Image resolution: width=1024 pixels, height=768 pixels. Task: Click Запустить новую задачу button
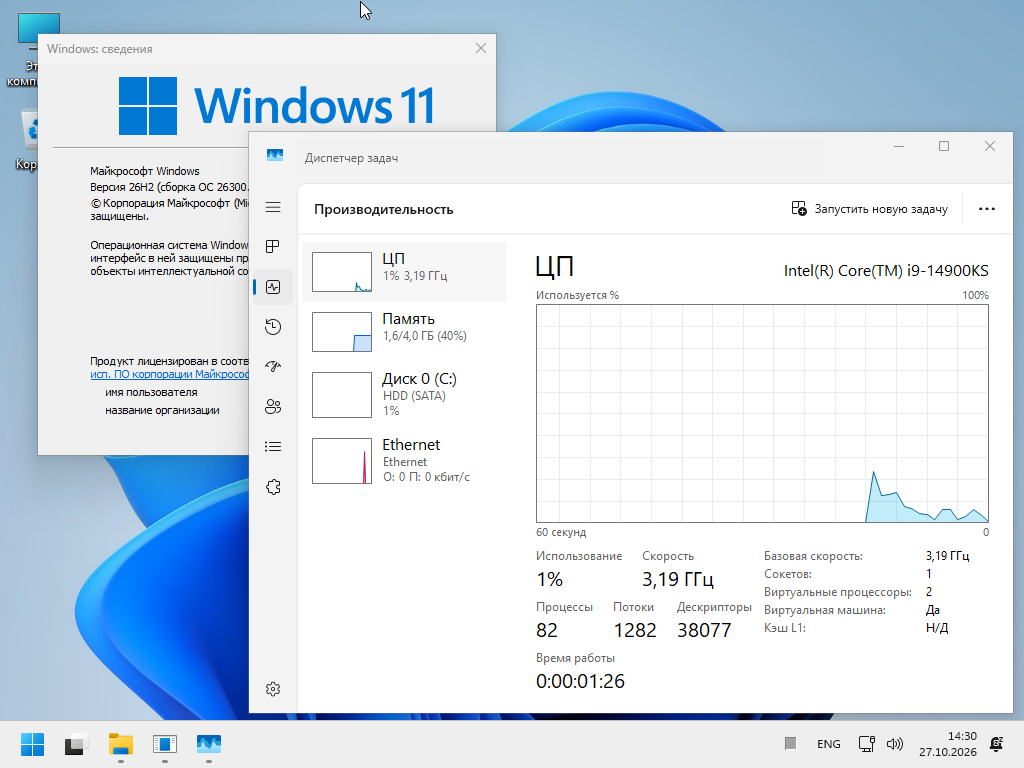coord(869,209)
